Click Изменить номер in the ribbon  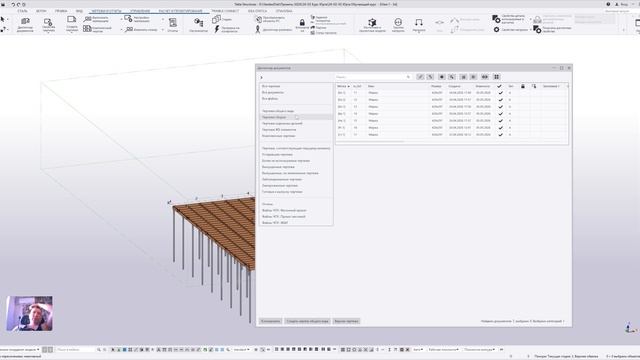click(x=142, y=29)
